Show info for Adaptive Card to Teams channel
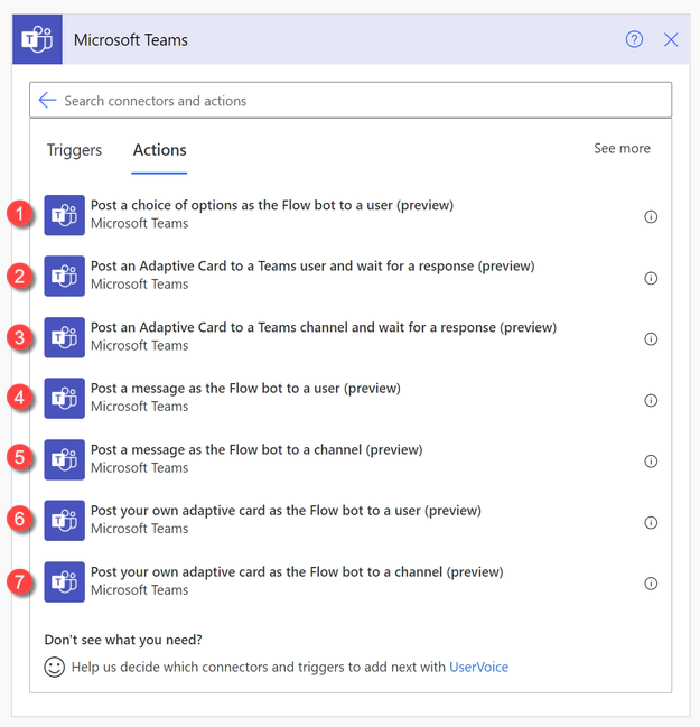700x727 pixels. (651, 339)
